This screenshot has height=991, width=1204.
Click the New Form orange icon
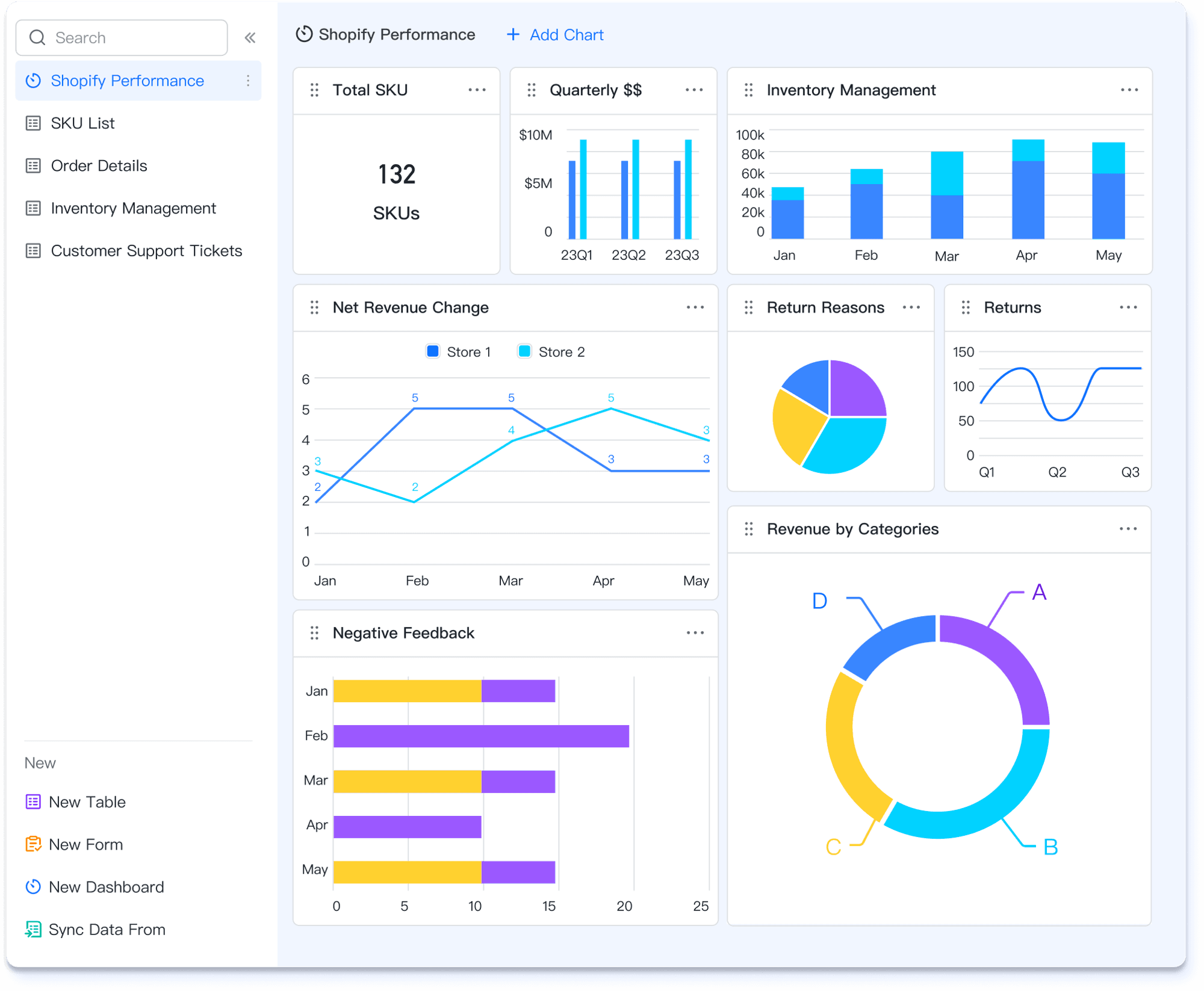[33, 845]
